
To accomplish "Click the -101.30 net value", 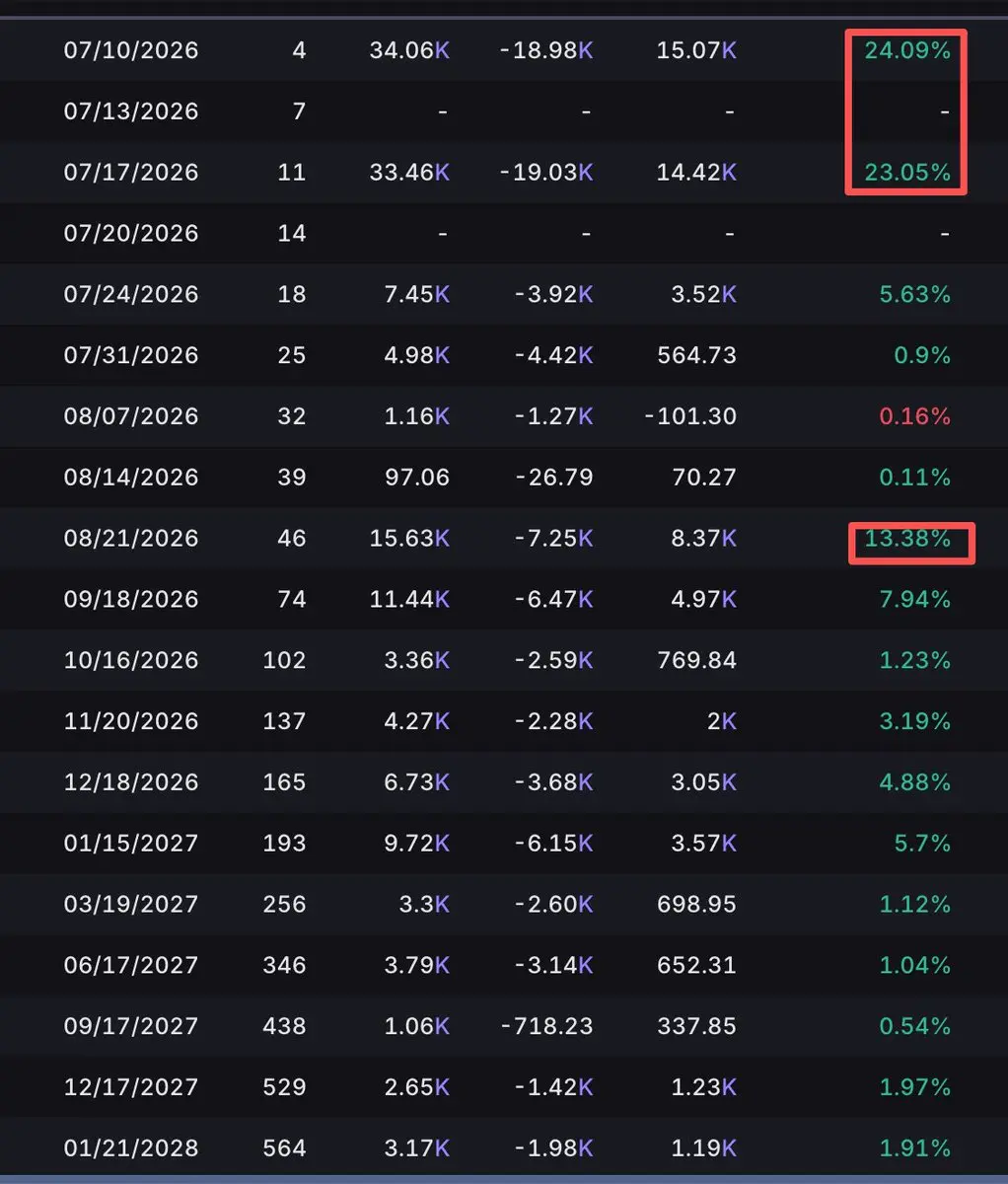I will coord(690,416).
